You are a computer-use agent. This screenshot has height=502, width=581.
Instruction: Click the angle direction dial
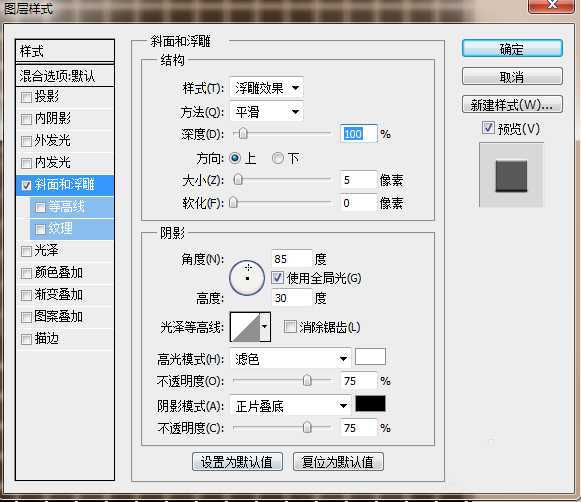(247, 278)
